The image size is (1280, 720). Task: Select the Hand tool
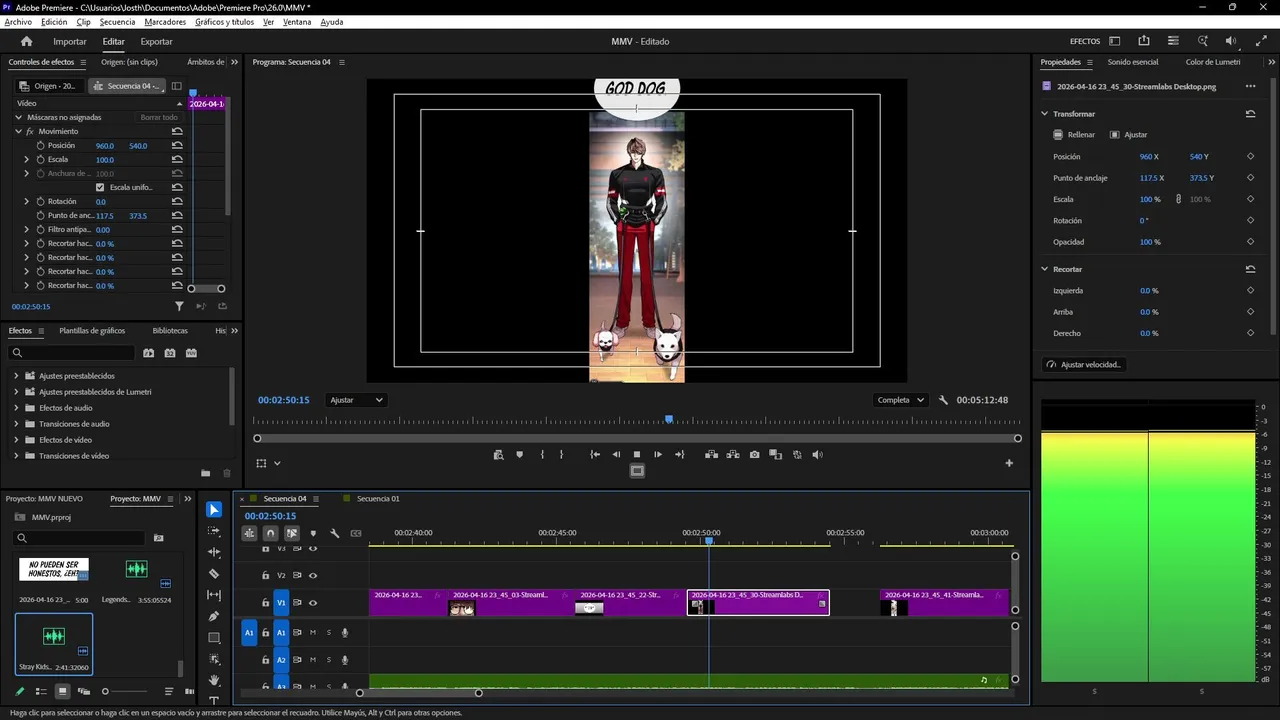point(214,680)
